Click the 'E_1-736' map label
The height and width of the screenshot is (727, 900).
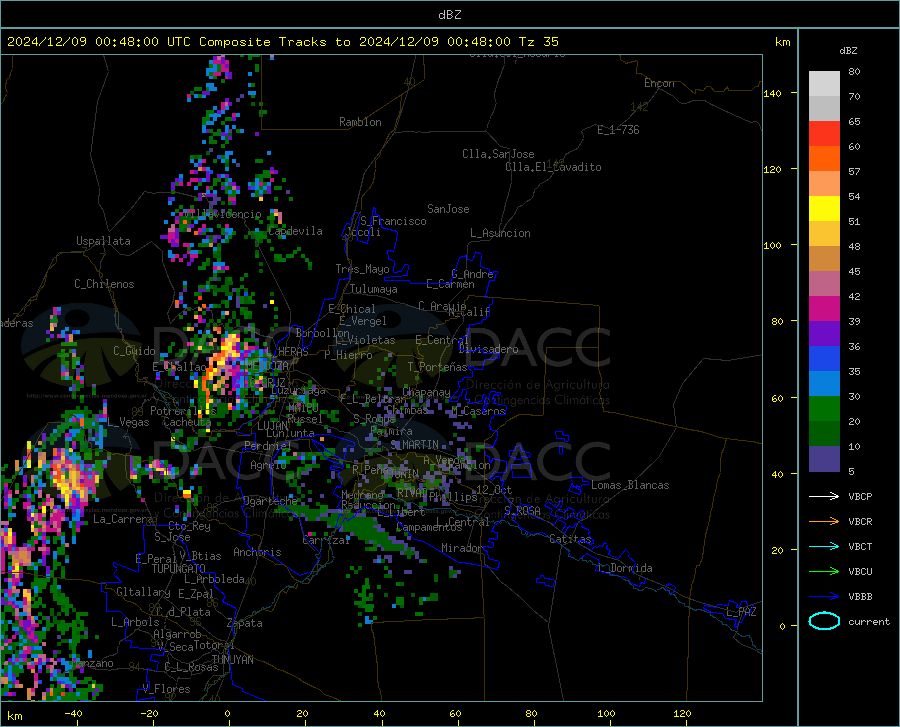(618, 130)
